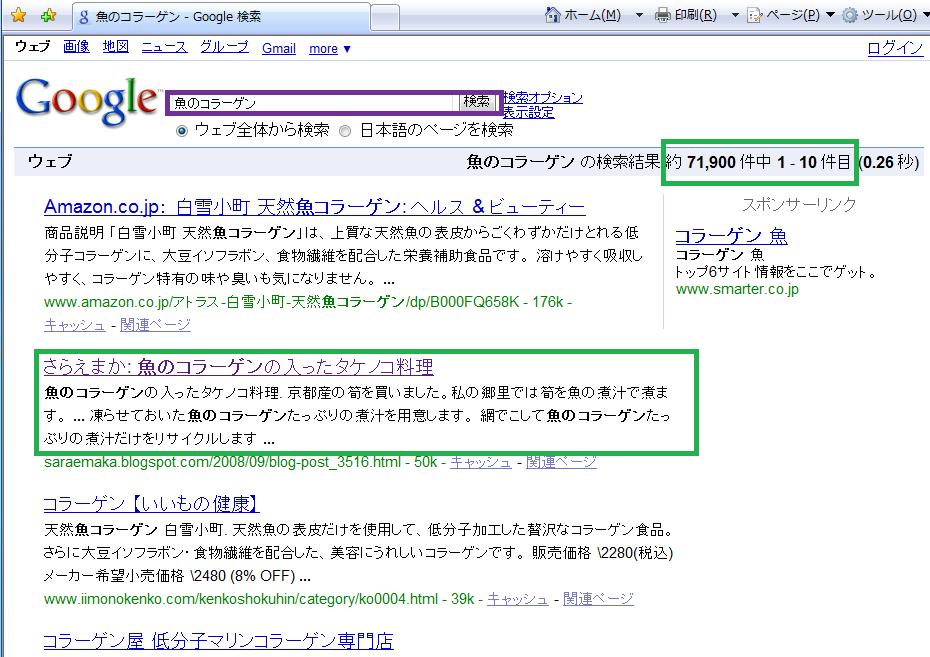Open コラーゲン【いいもの健康】 result title
930x657 pixels.
click(x=151, y=504)
